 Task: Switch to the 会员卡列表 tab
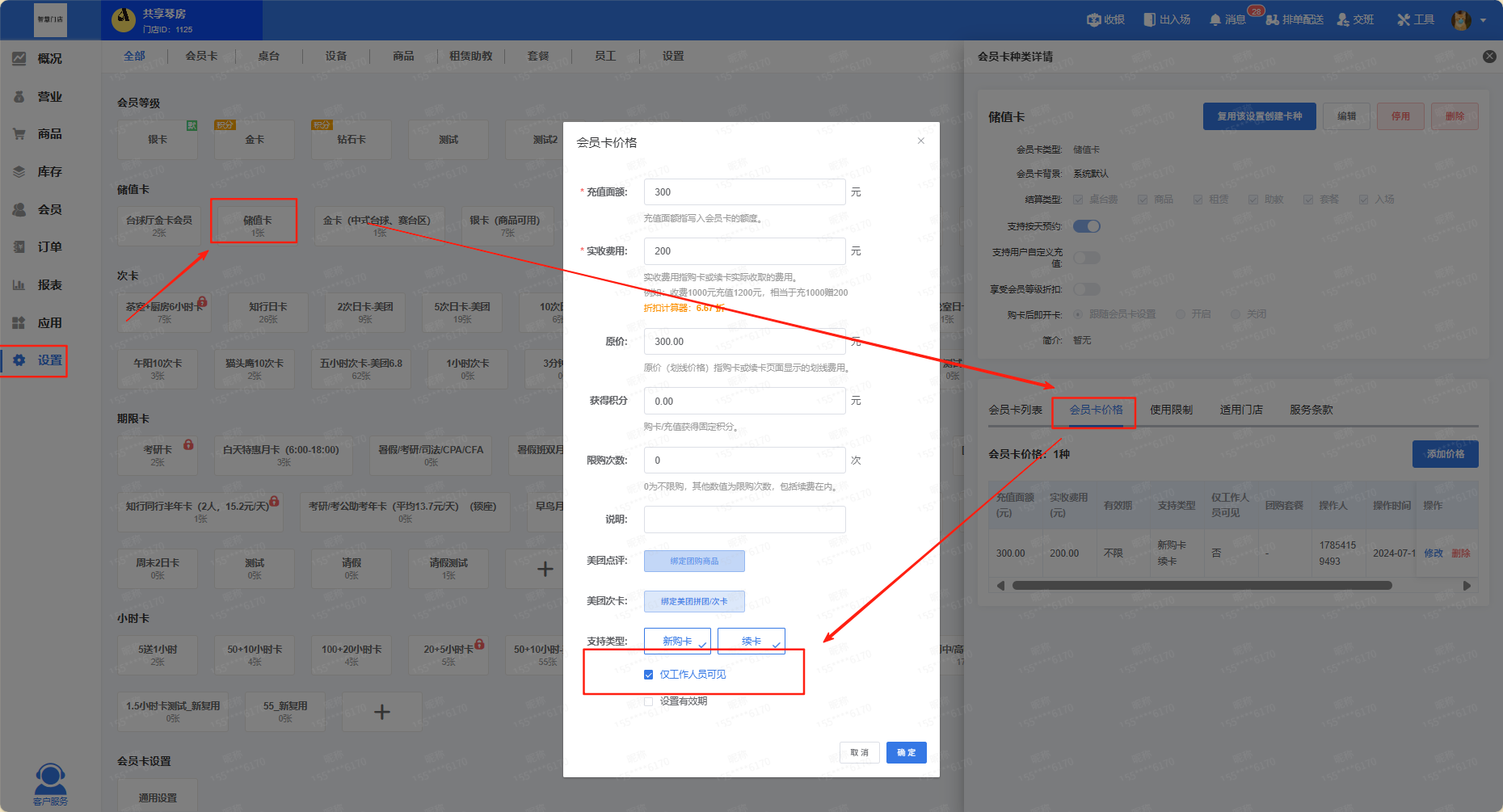(x=1016, y=410)
